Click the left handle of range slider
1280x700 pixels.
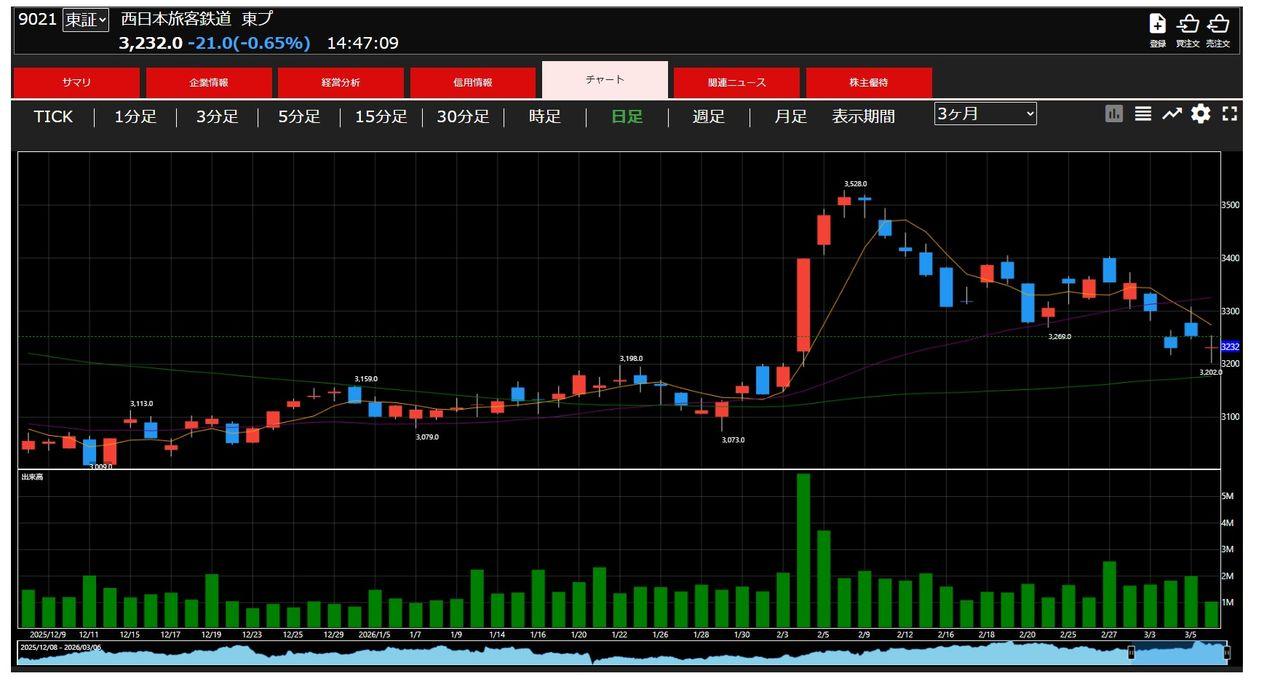pyautogui.click(x=1131, y=653)
